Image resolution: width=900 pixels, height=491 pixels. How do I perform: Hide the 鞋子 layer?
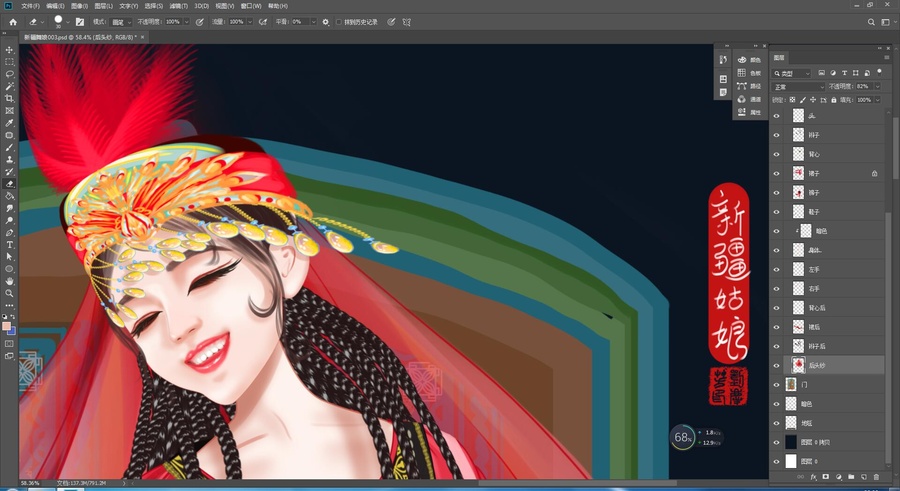click(777, 212)
